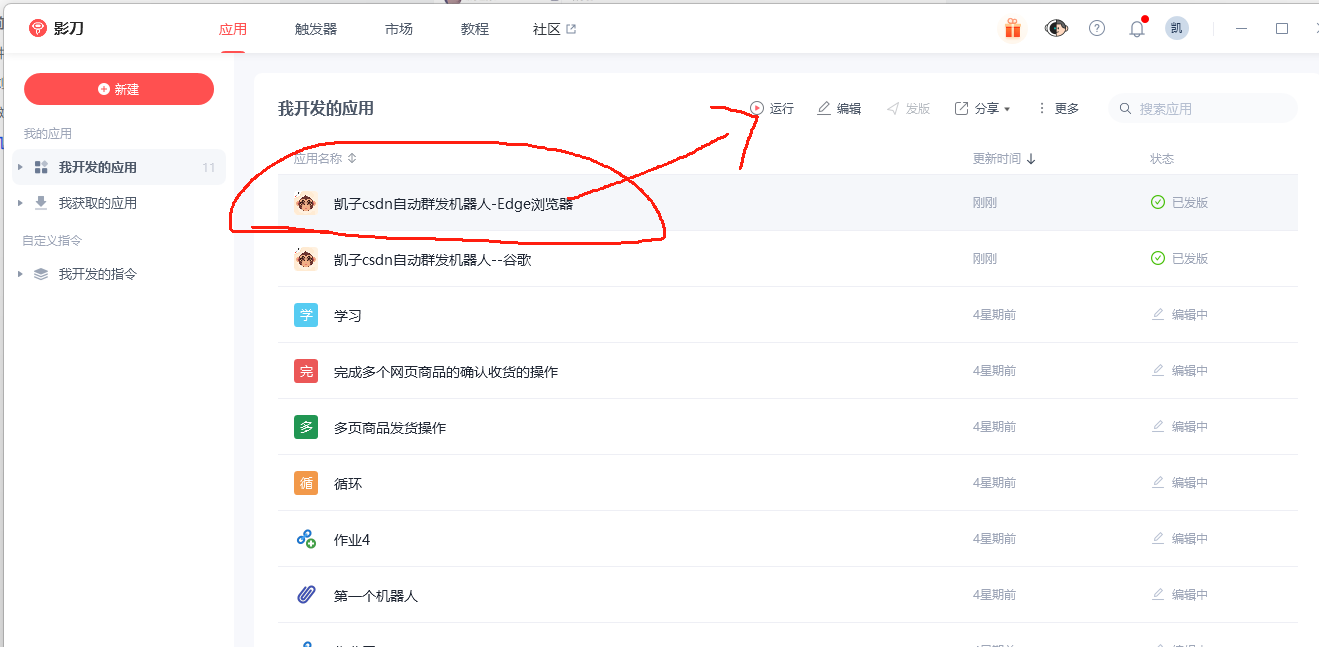Select 凯子csdn自动群发机器人-Edge浏览器 row
Screen dimensions: 1319x647
pos(788,203)
